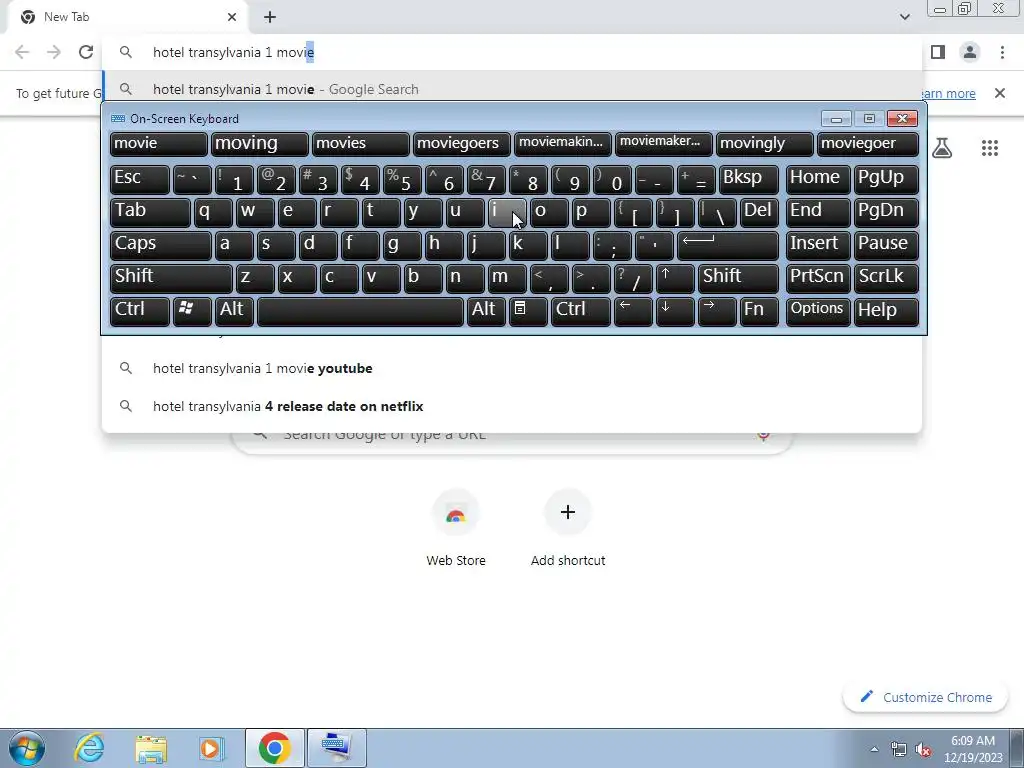This screenshot has width=1024, height=768.
Task: Open the Windows Start orb
Action: click(27, 748)
